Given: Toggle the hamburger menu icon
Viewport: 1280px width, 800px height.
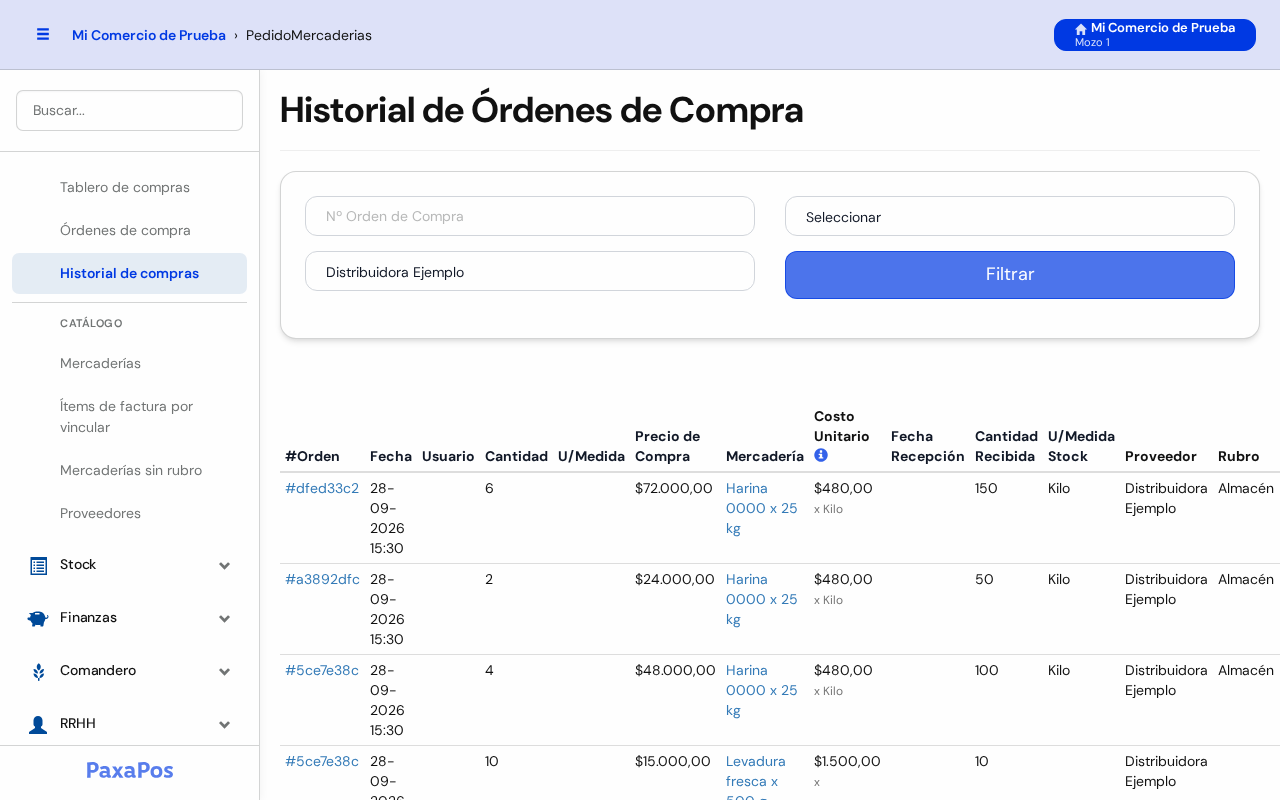Looking at the screenshot, I should coord(43,34).
